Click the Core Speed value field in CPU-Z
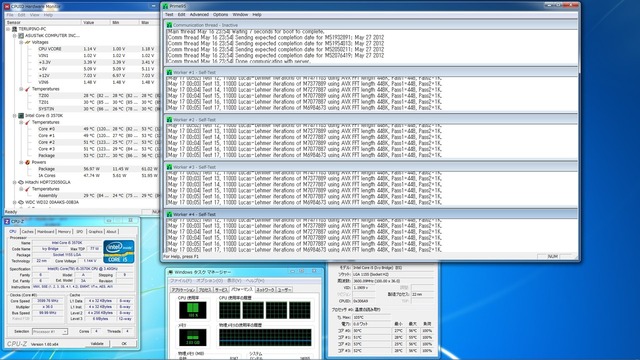Viewport: 640px width, 360px height. point(48,301)
